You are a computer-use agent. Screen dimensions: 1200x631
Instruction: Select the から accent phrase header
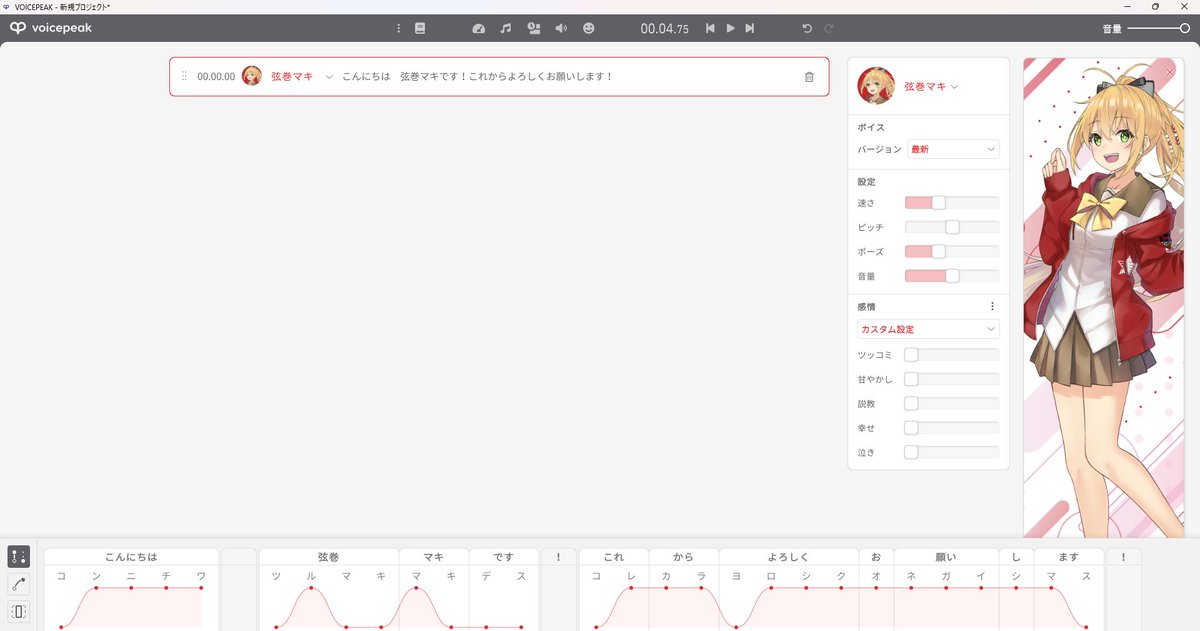pyautogui.click(x=684, y=557)
